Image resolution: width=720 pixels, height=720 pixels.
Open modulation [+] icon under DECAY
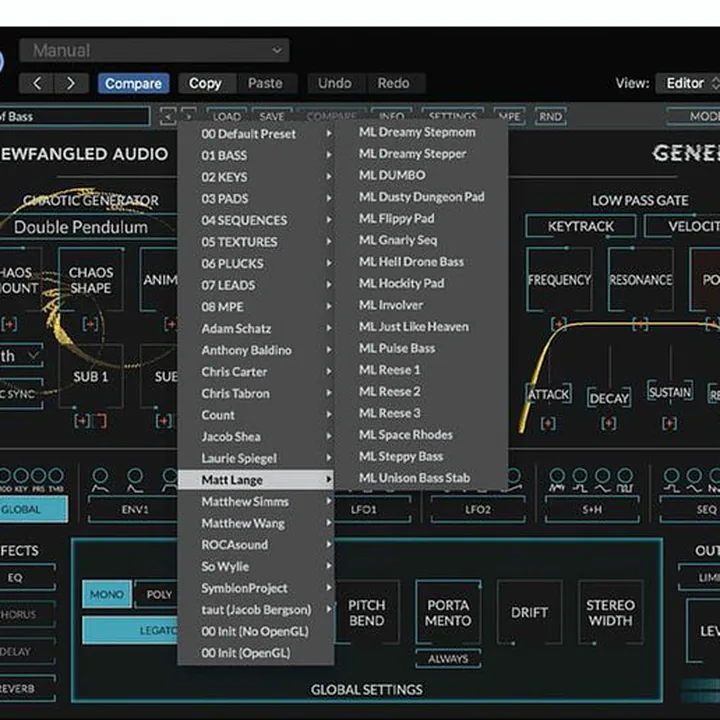[x=608, y=423]
